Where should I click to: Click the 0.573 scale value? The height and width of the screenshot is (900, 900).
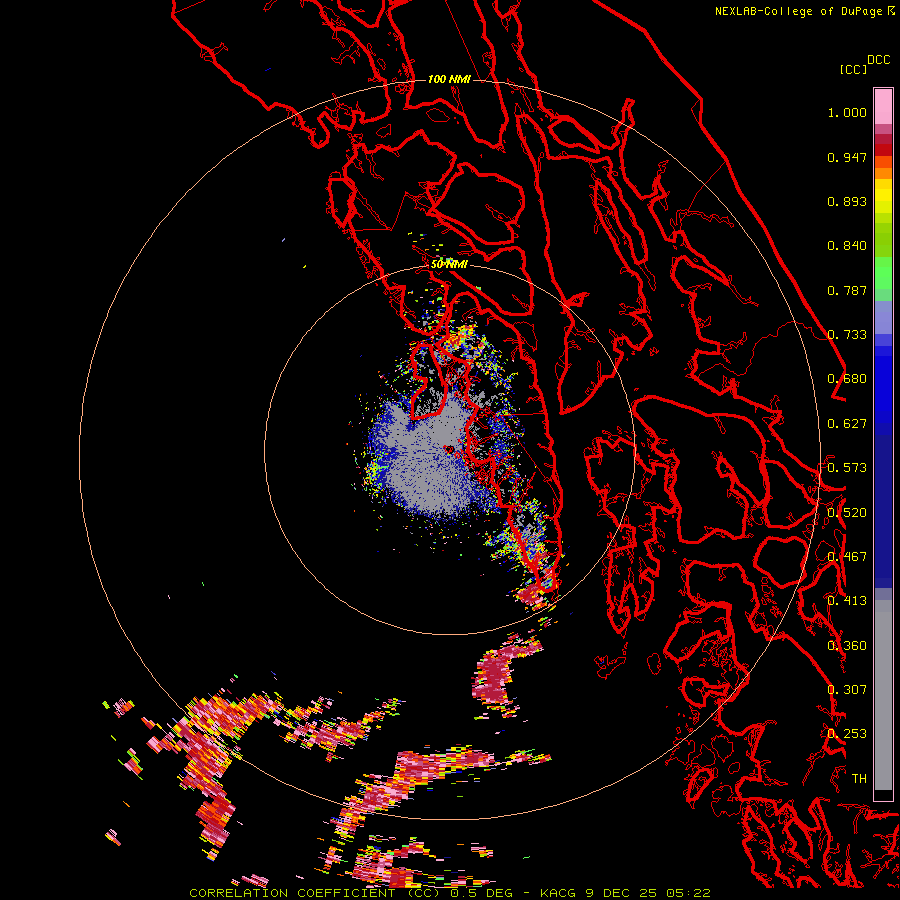pos(847,468)
